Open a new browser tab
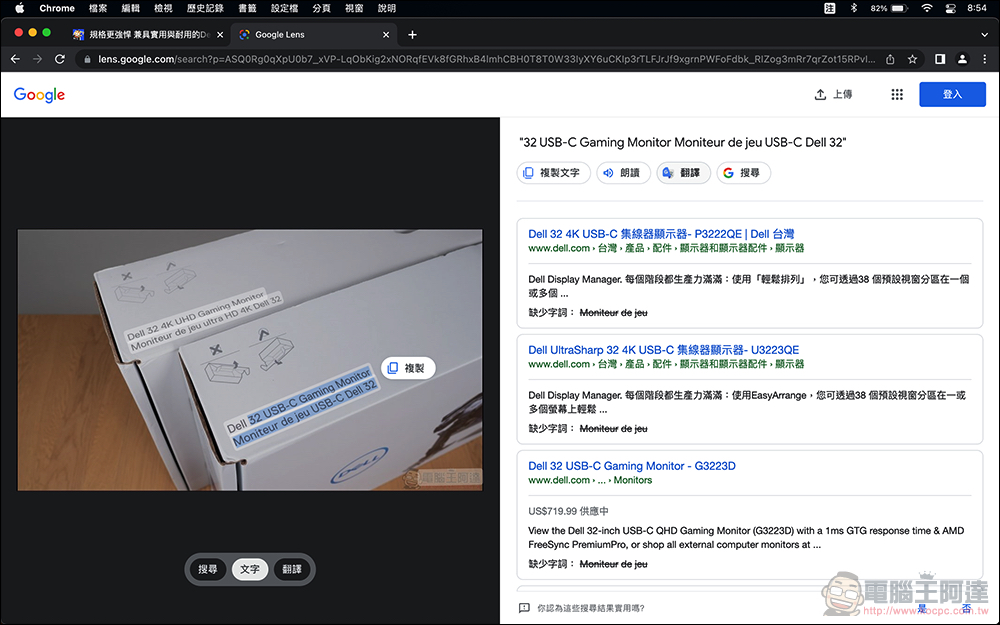The image size is (1000, 625). pyautogui.click(x=412, y=34)
